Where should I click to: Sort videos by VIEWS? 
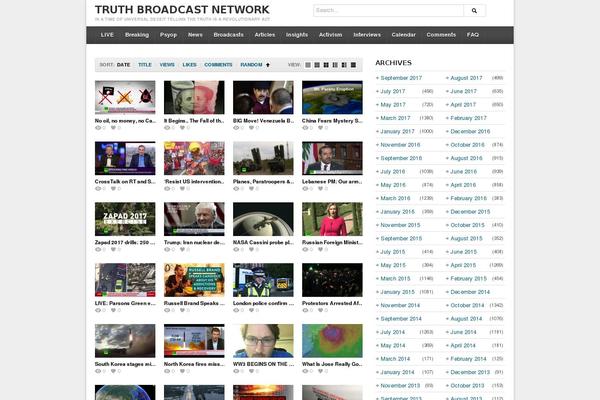[x=167, y=65]
